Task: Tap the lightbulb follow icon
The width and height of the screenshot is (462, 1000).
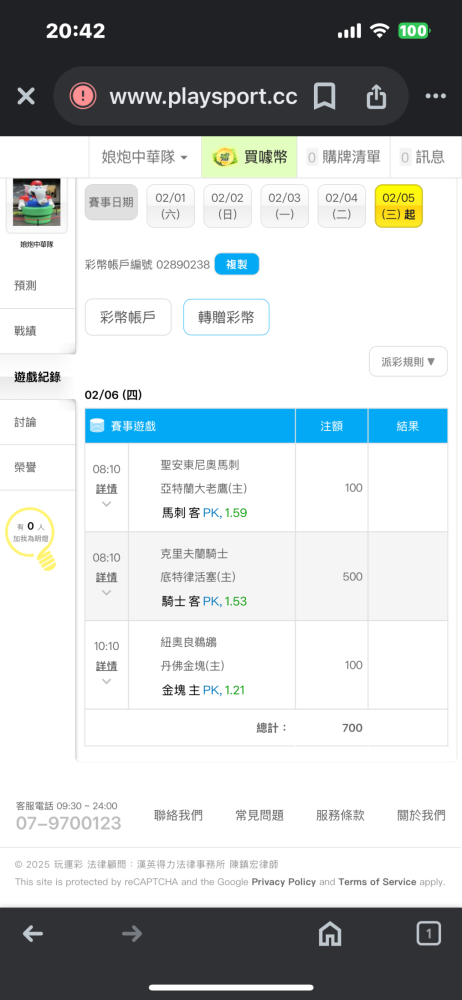Action: (x=30, y=538)
